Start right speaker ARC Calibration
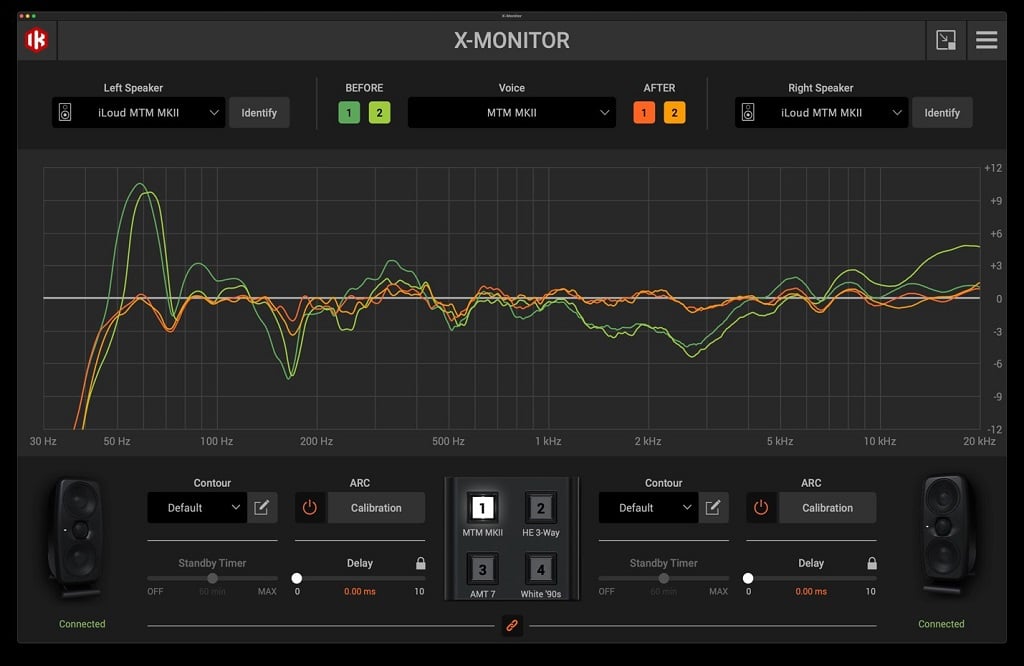This screenshot has height=666, width=1024. point(827,507)
